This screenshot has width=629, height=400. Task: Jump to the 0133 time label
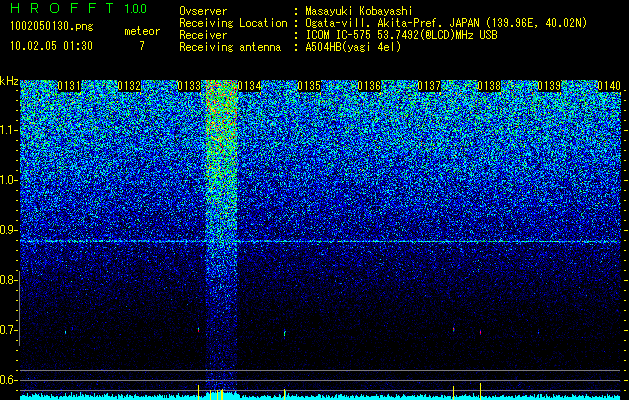coord(189,86)
